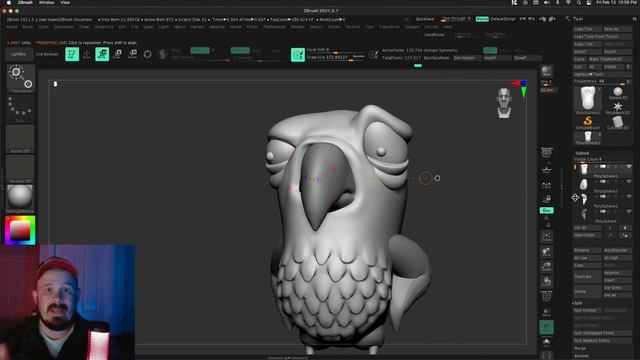Select the Move mode icon

click(102, 54)
